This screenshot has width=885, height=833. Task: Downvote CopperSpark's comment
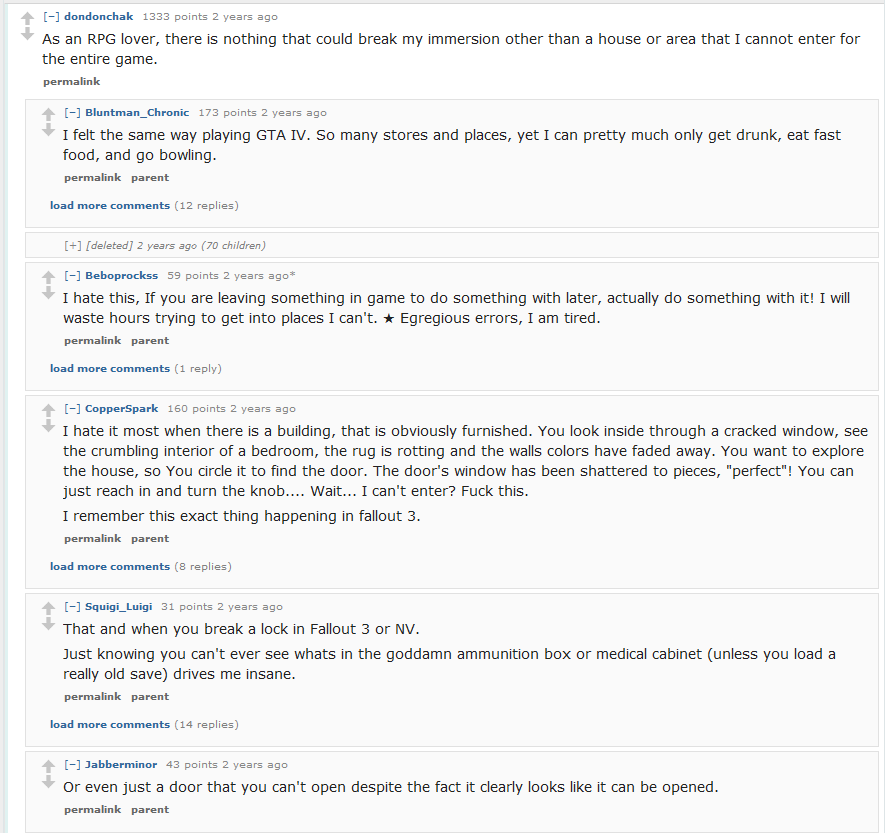point(48,427)
